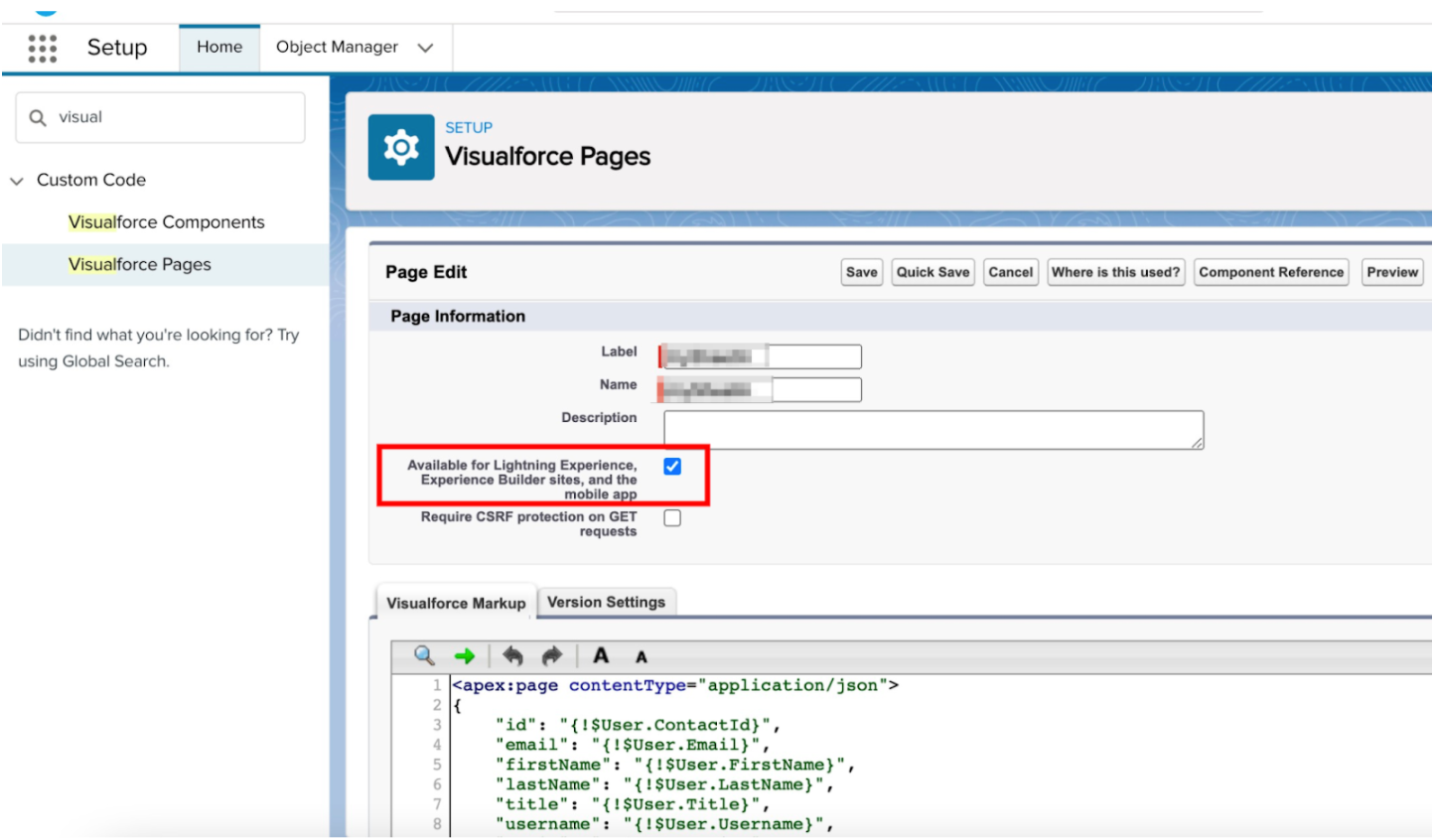This screenshot has width=1434, height=840.
Task: Open the Object Manager dropdown arrow
Action: coord(425,48)
